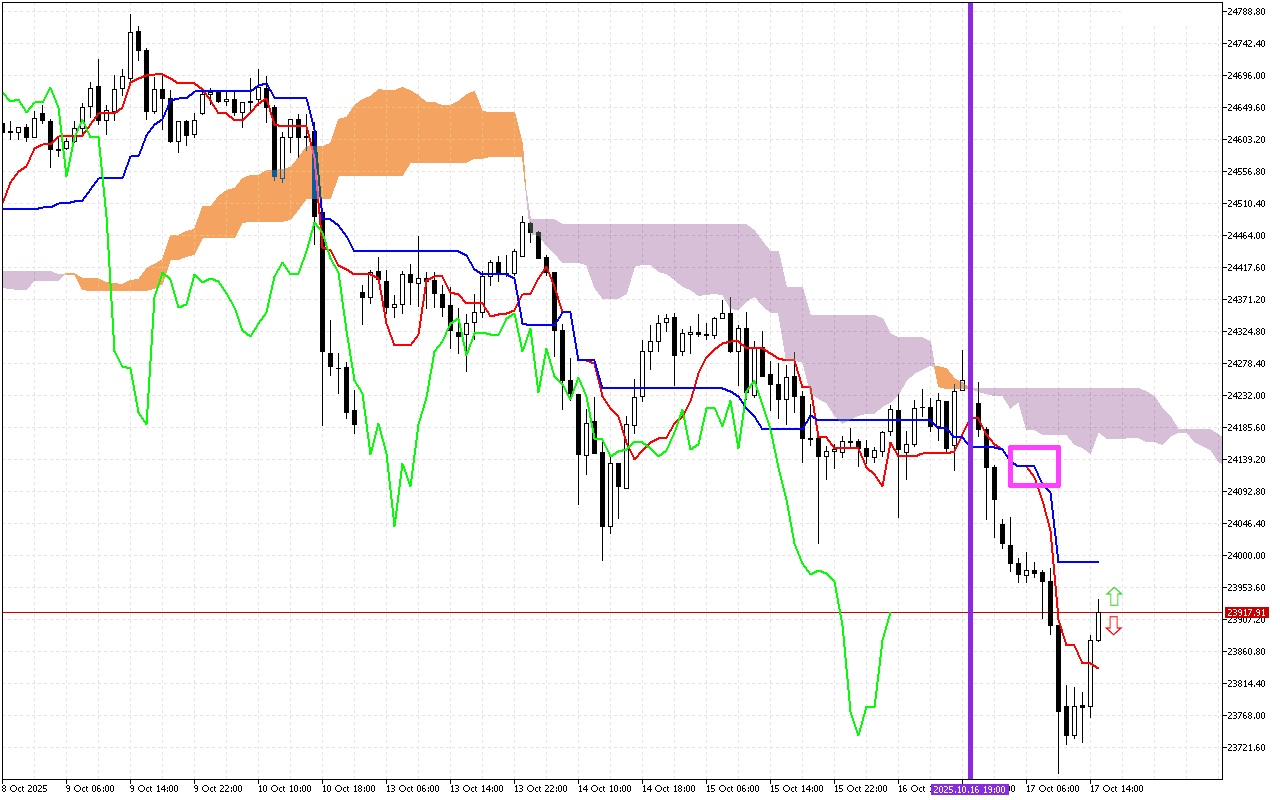
Task: Select the green up arrow marker
Action: 1114,596
